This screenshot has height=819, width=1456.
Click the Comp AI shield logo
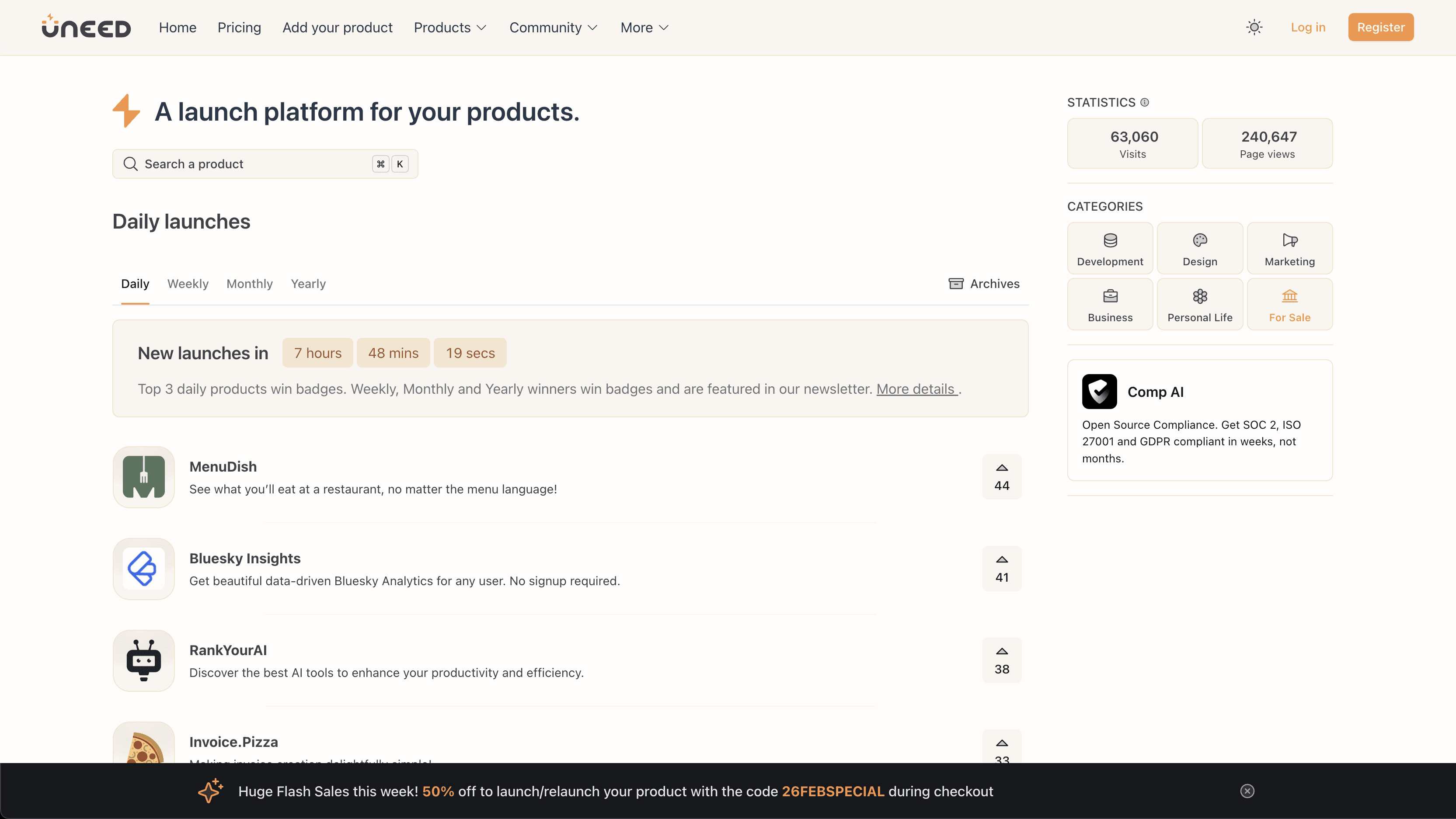point(1099,392)
